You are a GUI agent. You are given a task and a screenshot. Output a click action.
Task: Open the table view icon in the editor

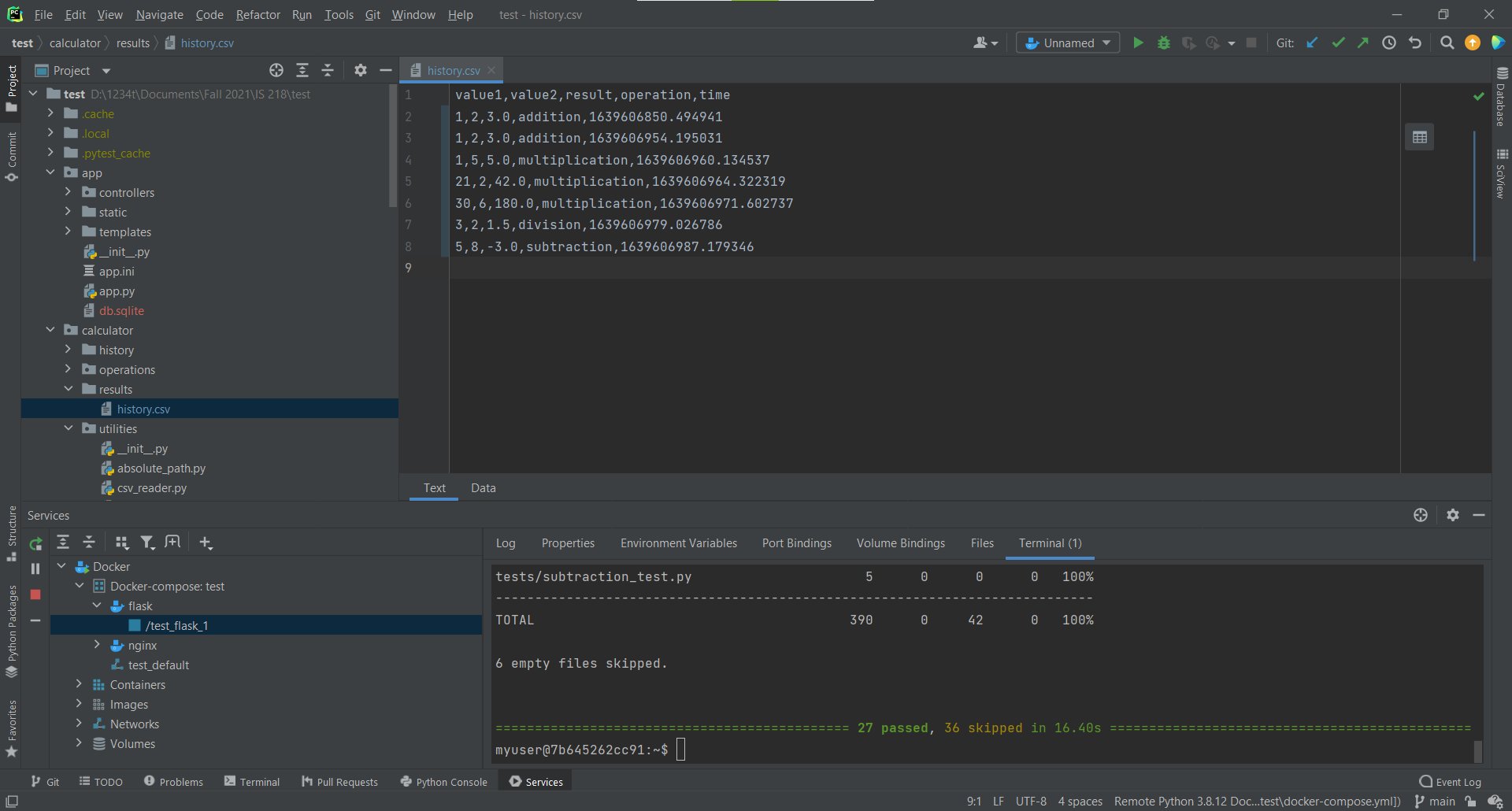pyautogui.click(x=1420, y=138)
